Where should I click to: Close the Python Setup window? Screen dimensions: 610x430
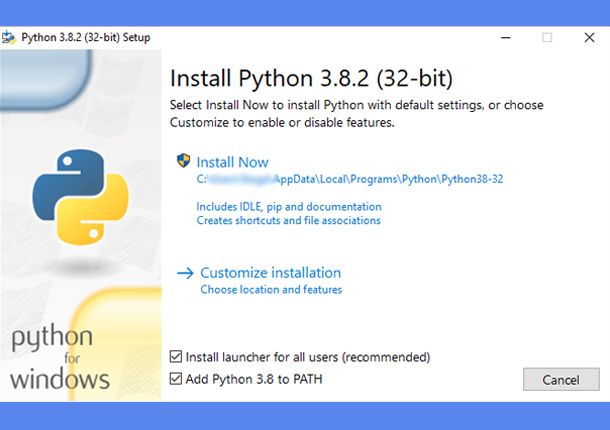589,38
